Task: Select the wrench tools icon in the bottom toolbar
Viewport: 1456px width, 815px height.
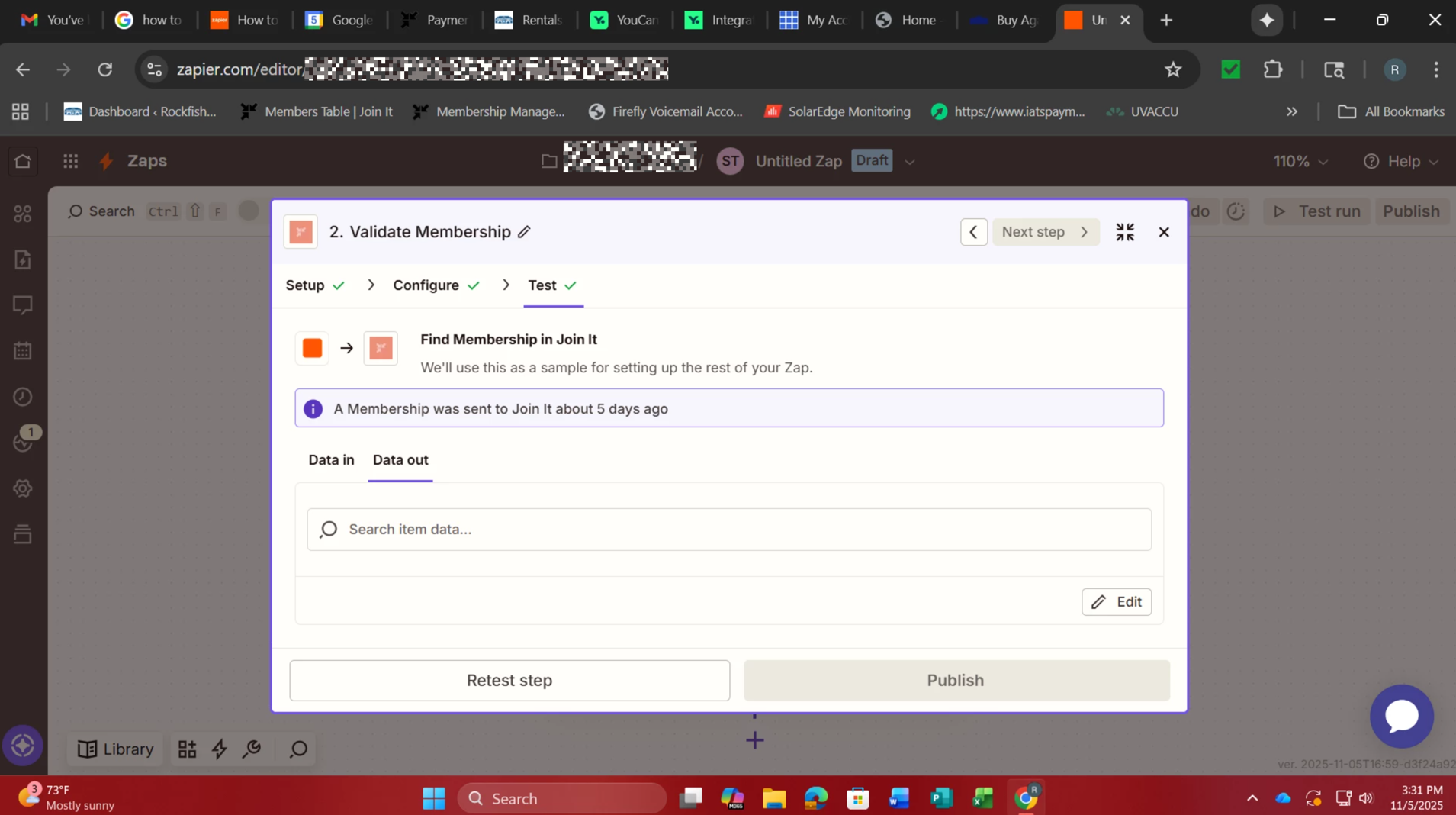Action: click(x=252, y=749)
